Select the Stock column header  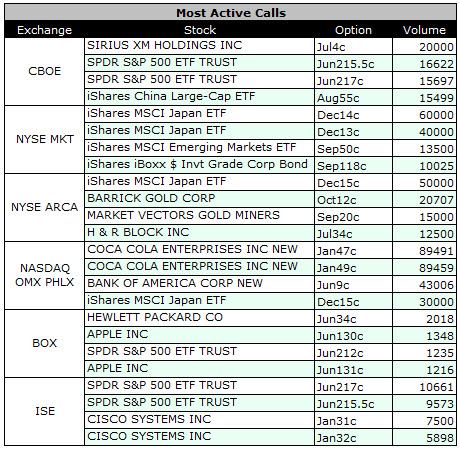(199, 30)
